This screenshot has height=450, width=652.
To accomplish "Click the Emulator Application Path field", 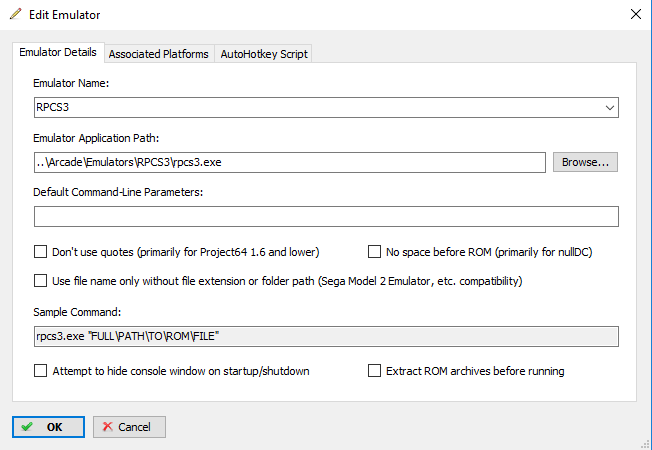I will pyautogui.click(x=289, y=162).
